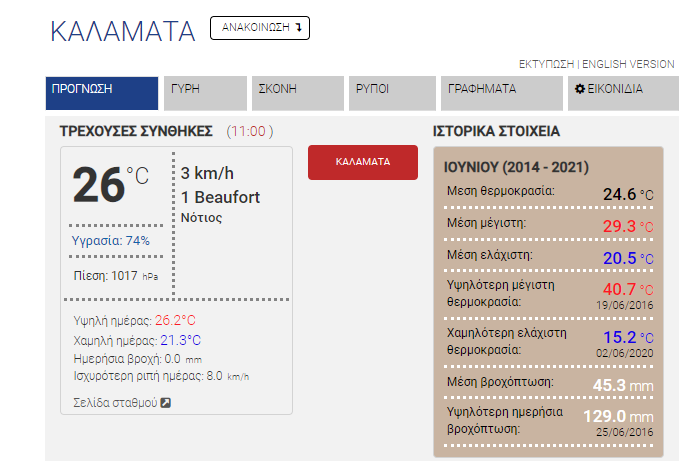Click the mean temperature value 24.6 °C
The height and width of the screenshot is (461, 690).
(x=628, y=194)
